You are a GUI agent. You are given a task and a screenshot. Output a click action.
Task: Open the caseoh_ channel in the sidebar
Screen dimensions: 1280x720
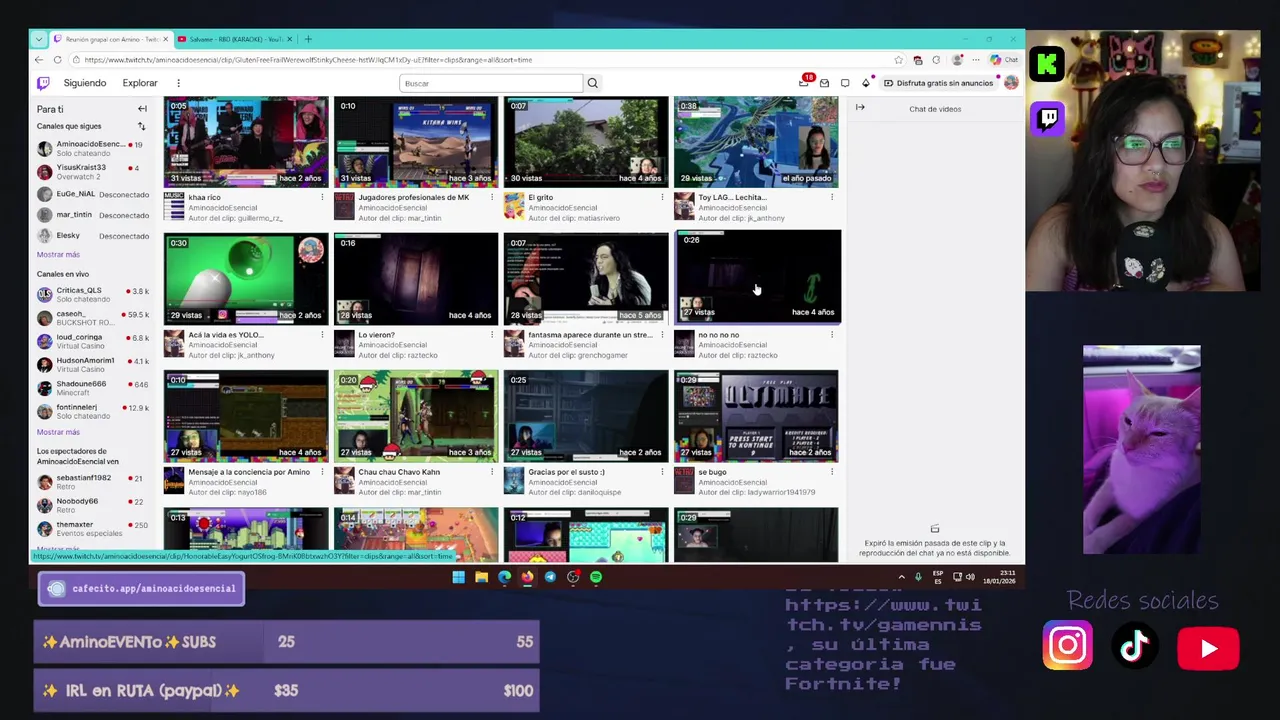[92, 318]
